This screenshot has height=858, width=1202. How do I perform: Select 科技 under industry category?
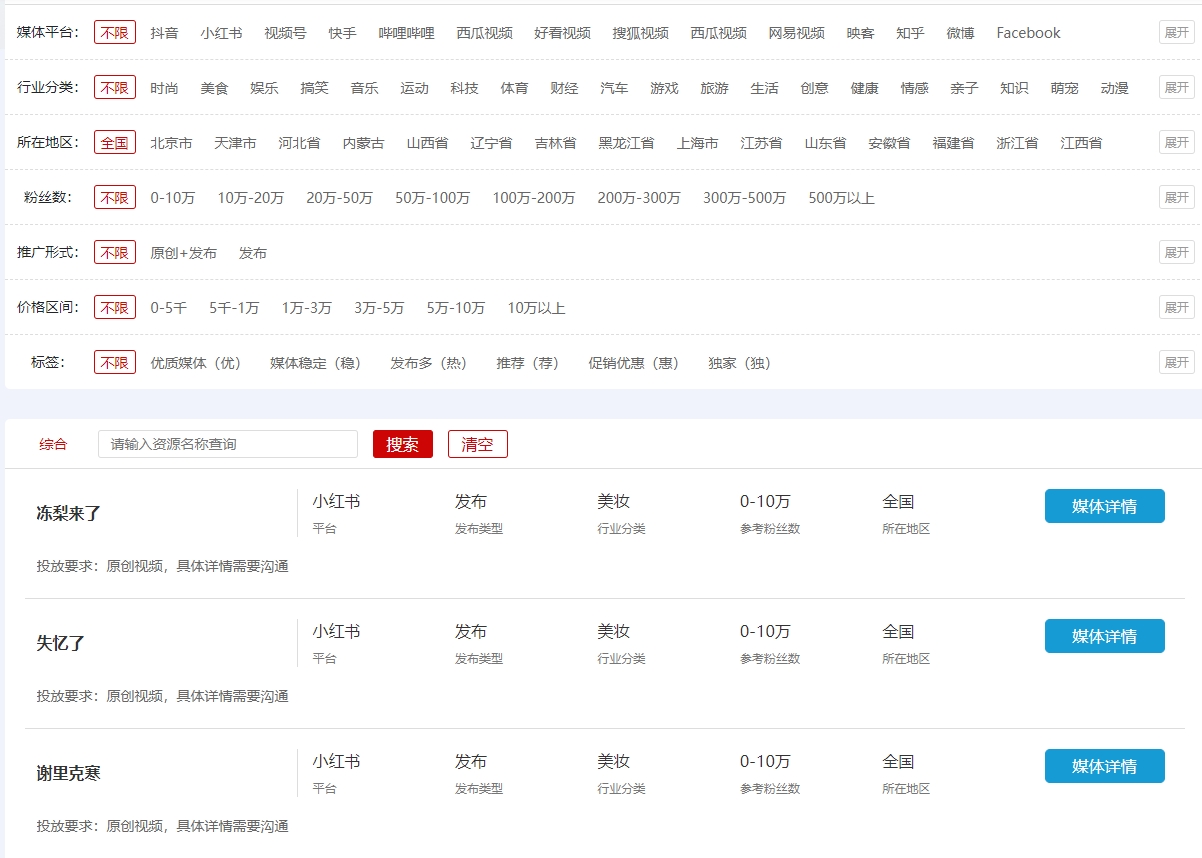tap(464, 88)
